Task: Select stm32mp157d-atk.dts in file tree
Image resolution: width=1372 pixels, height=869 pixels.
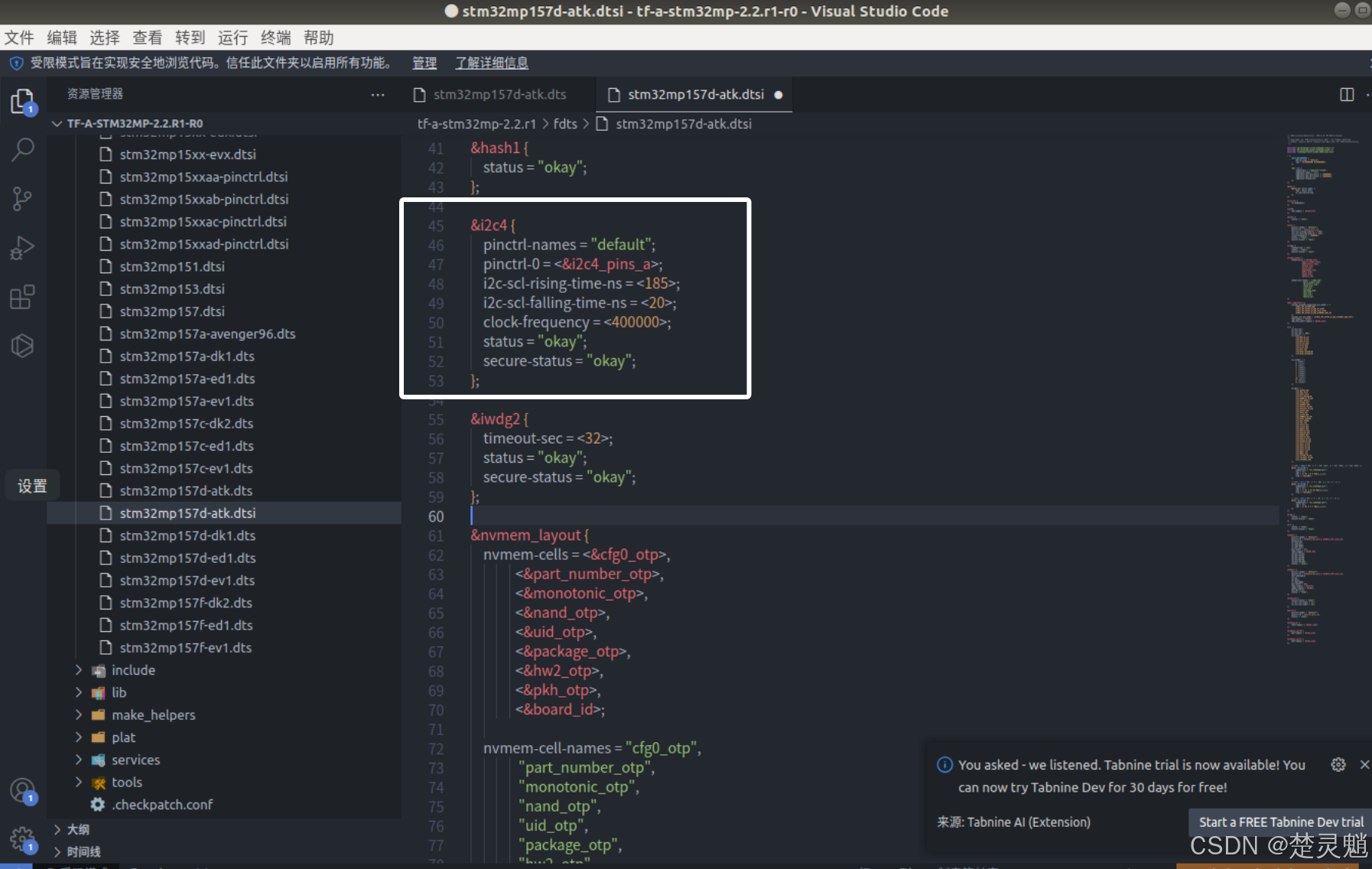Action: [186, 490]
